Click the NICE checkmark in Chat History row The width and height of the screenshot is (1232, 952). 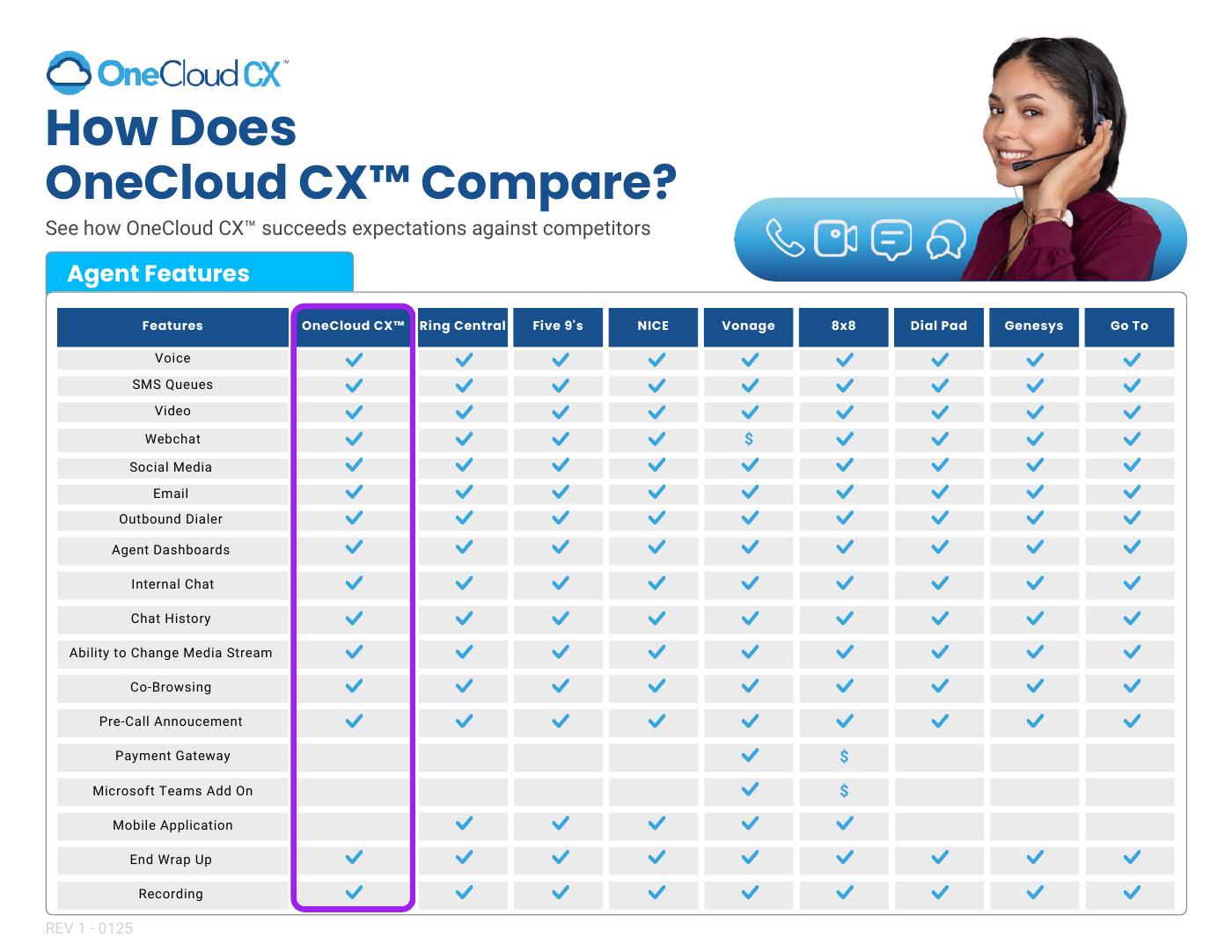(656, 618)
